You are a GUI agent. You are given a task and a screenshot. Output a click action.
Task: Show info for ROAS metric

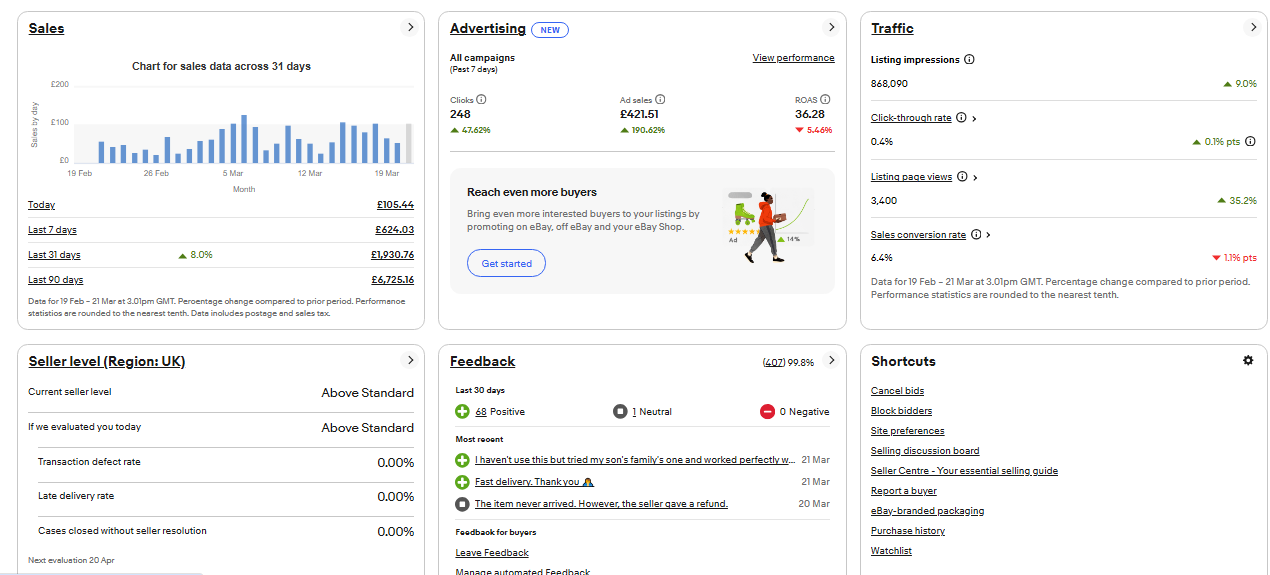(825, 100)
